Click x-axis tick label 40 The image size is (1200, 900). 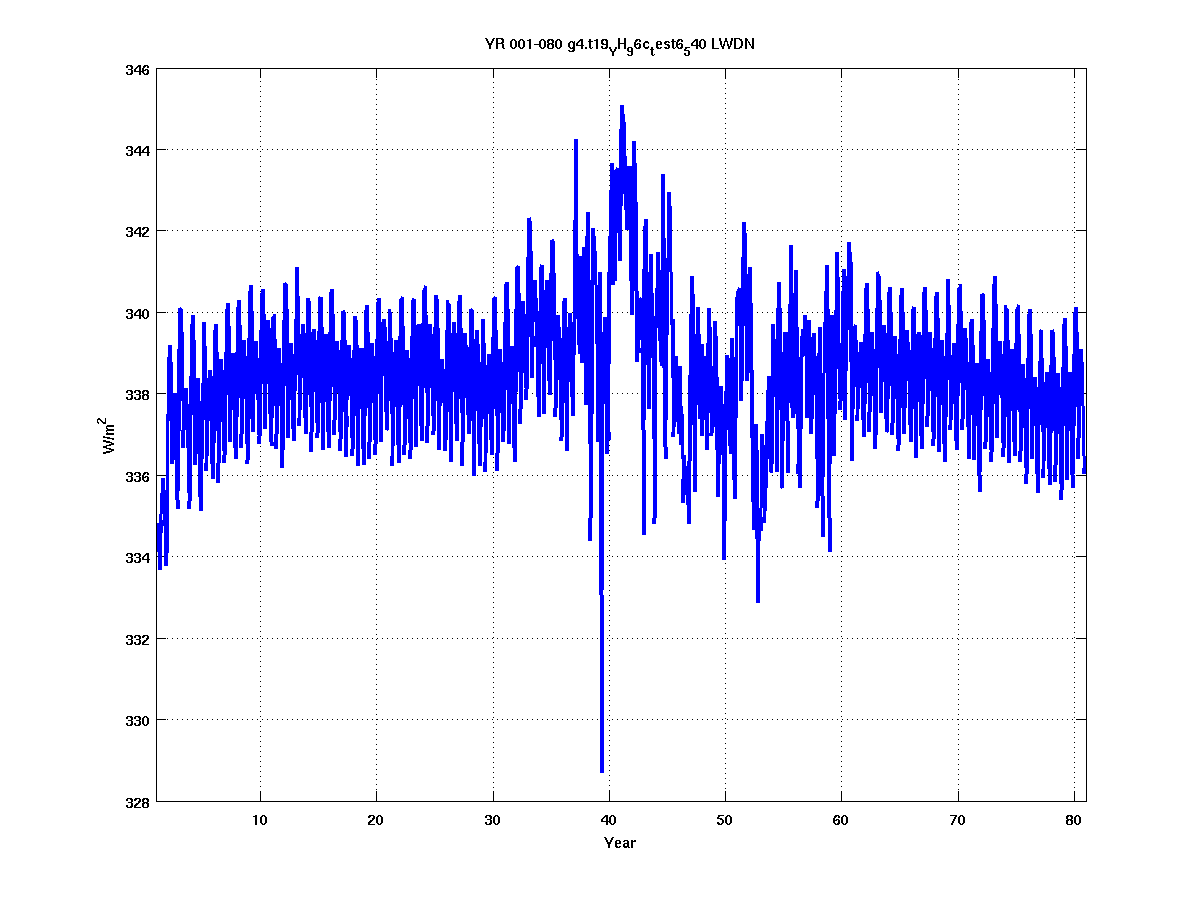[609, 820]
